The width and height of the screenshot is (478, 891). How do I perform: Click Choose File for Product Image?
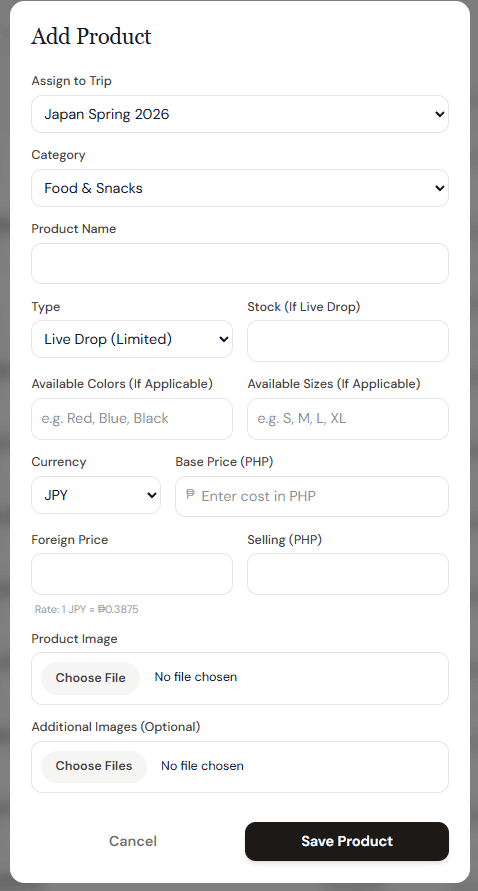90,678
